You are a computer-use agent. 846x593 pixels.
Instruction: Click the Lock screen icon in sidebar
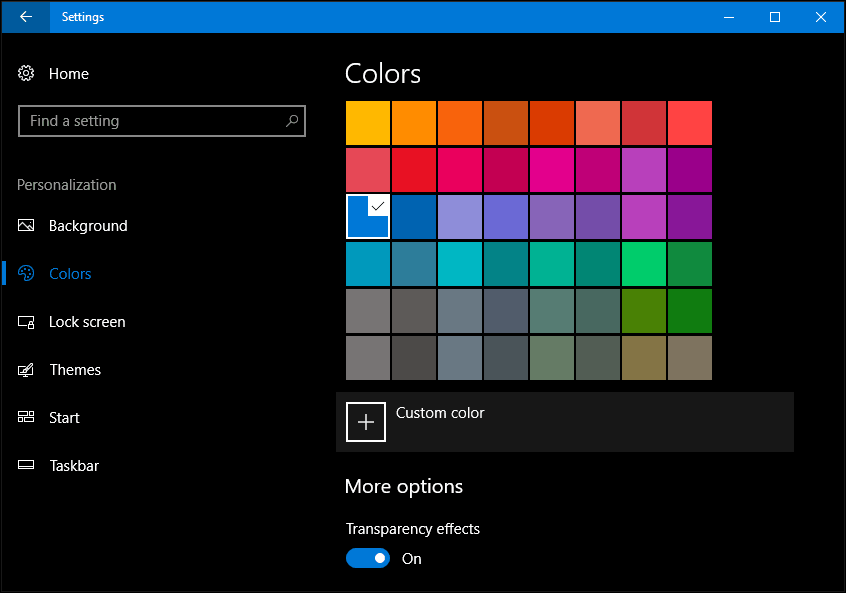pyautogui.click(x=26, y=322)
